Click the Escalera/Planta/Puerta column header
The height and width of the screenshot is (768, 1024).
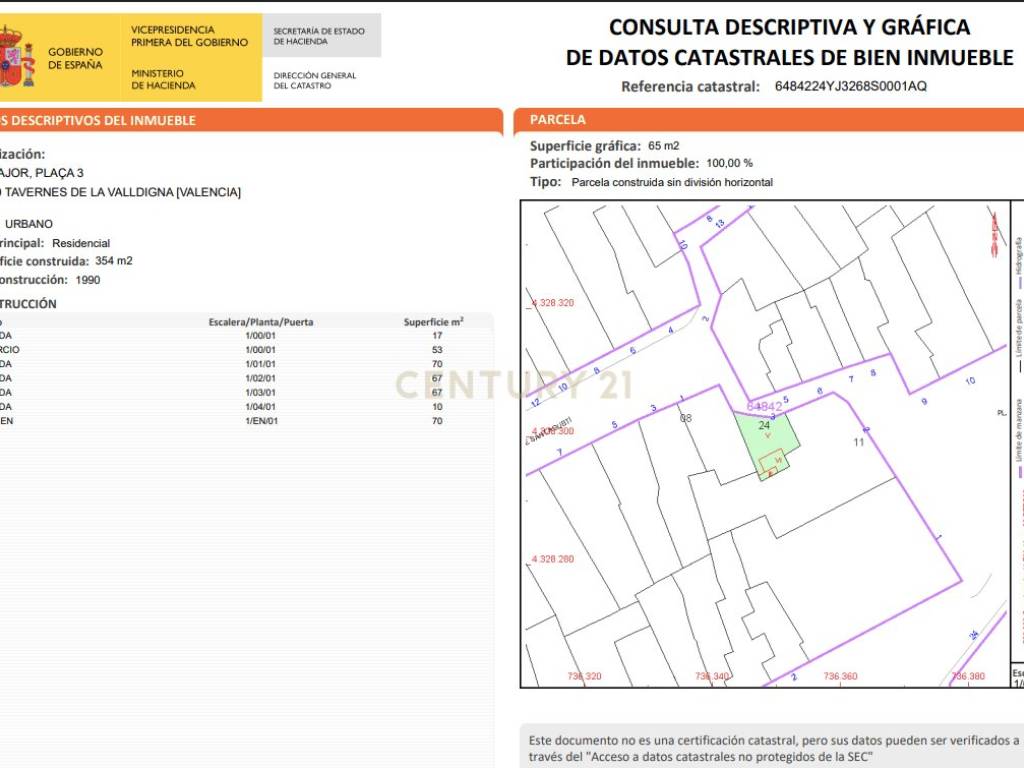pyautogui.click(x=260, y=322)
